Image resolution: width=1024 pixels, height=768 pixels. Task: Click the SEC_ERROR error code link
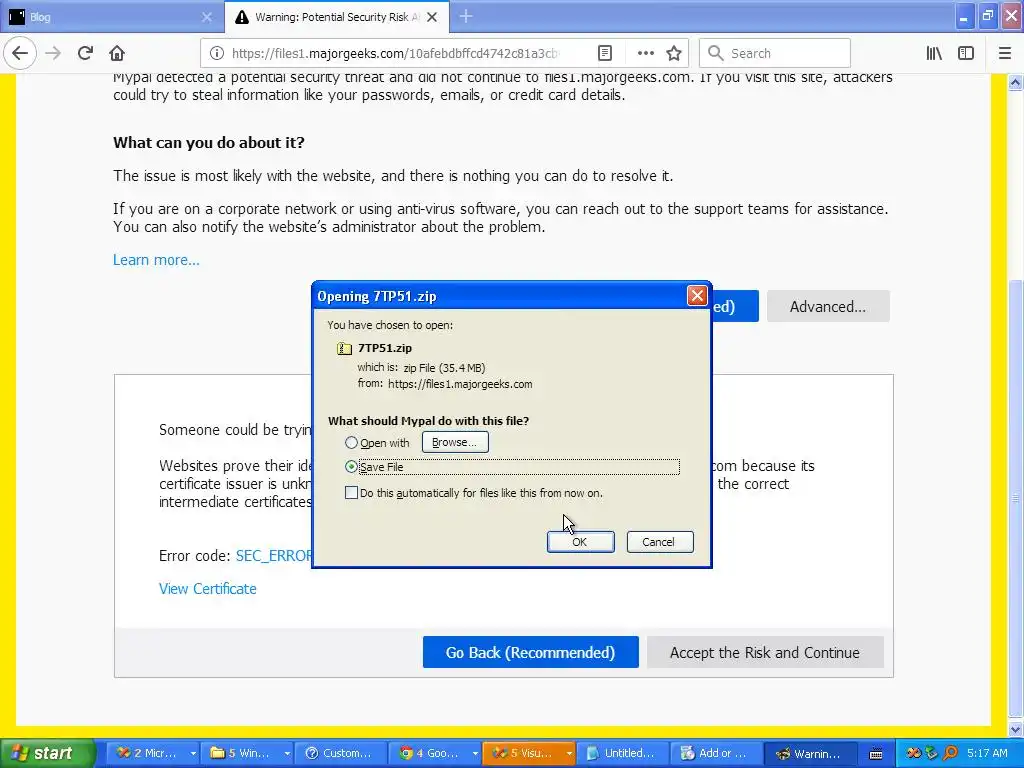point(274,556)
